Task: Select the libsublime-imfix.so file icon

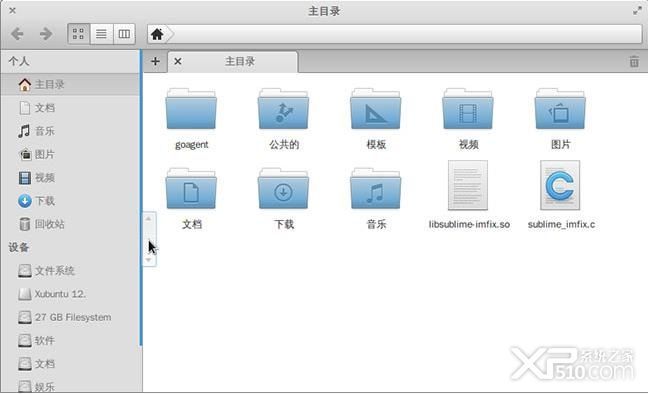Action: tap(468, 185)
